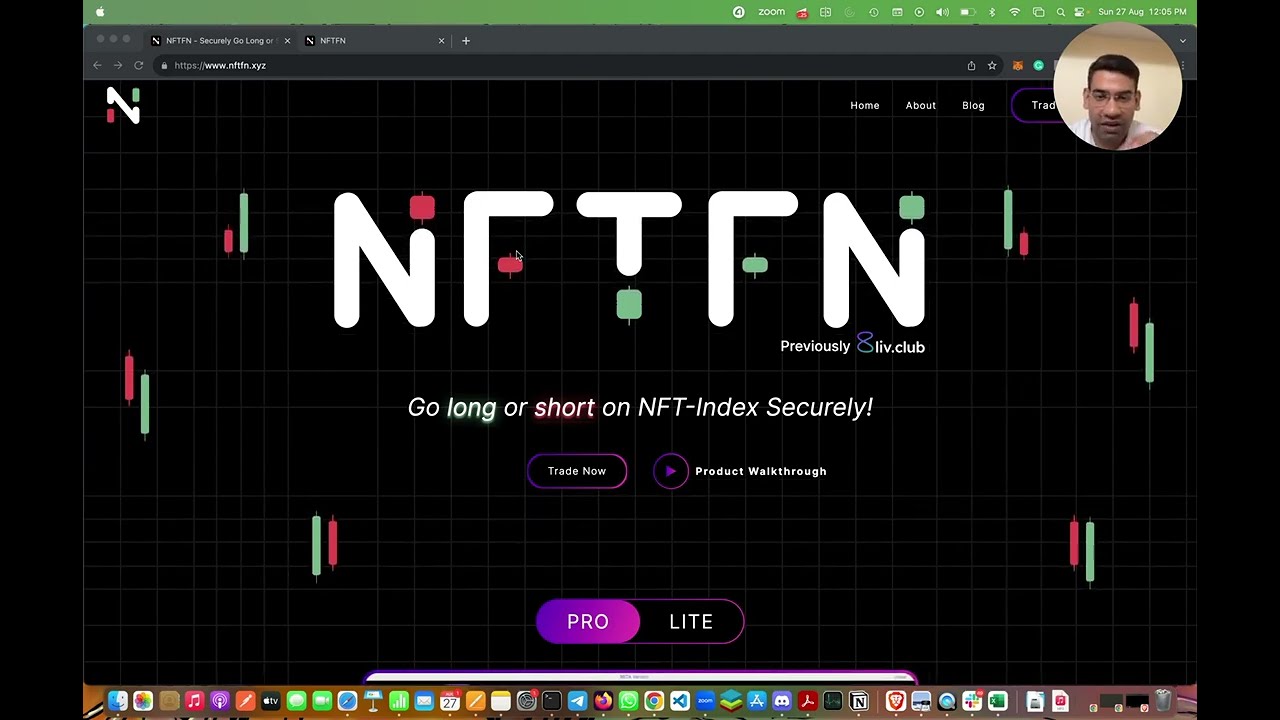This screenshot has width=1280, height=720.
Task: Open Firefox from the Dock
Action: (x=603, y=701)
